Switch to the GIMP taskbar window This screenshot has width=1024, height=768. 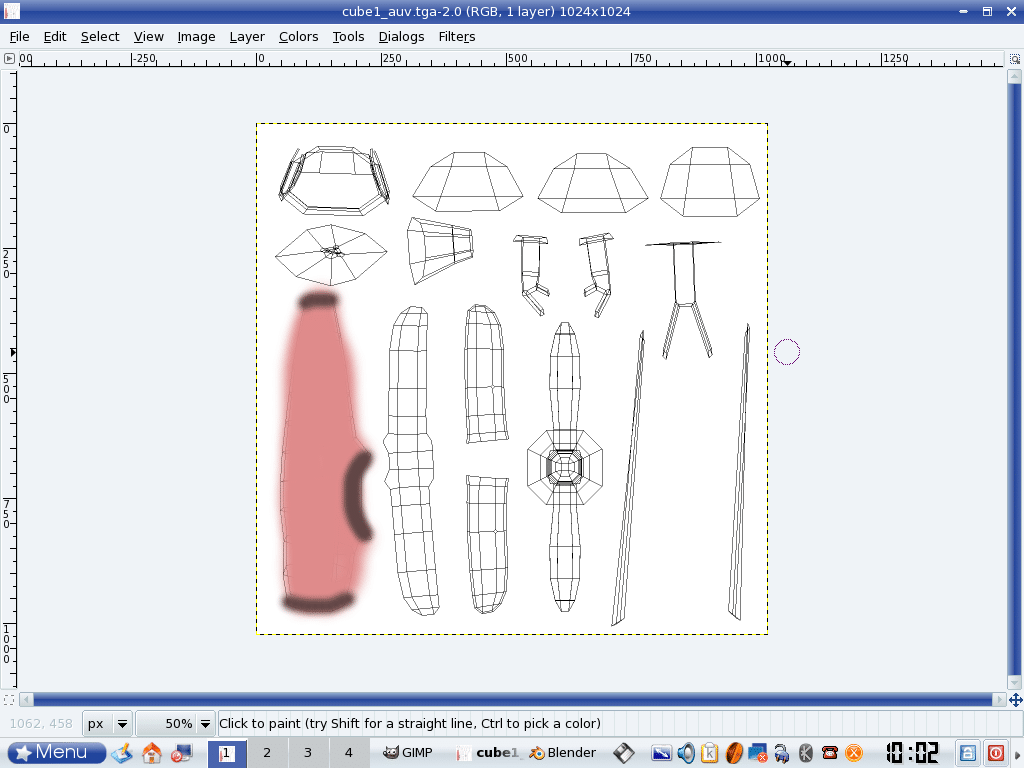pyautogui.click(x=410, y=752)
